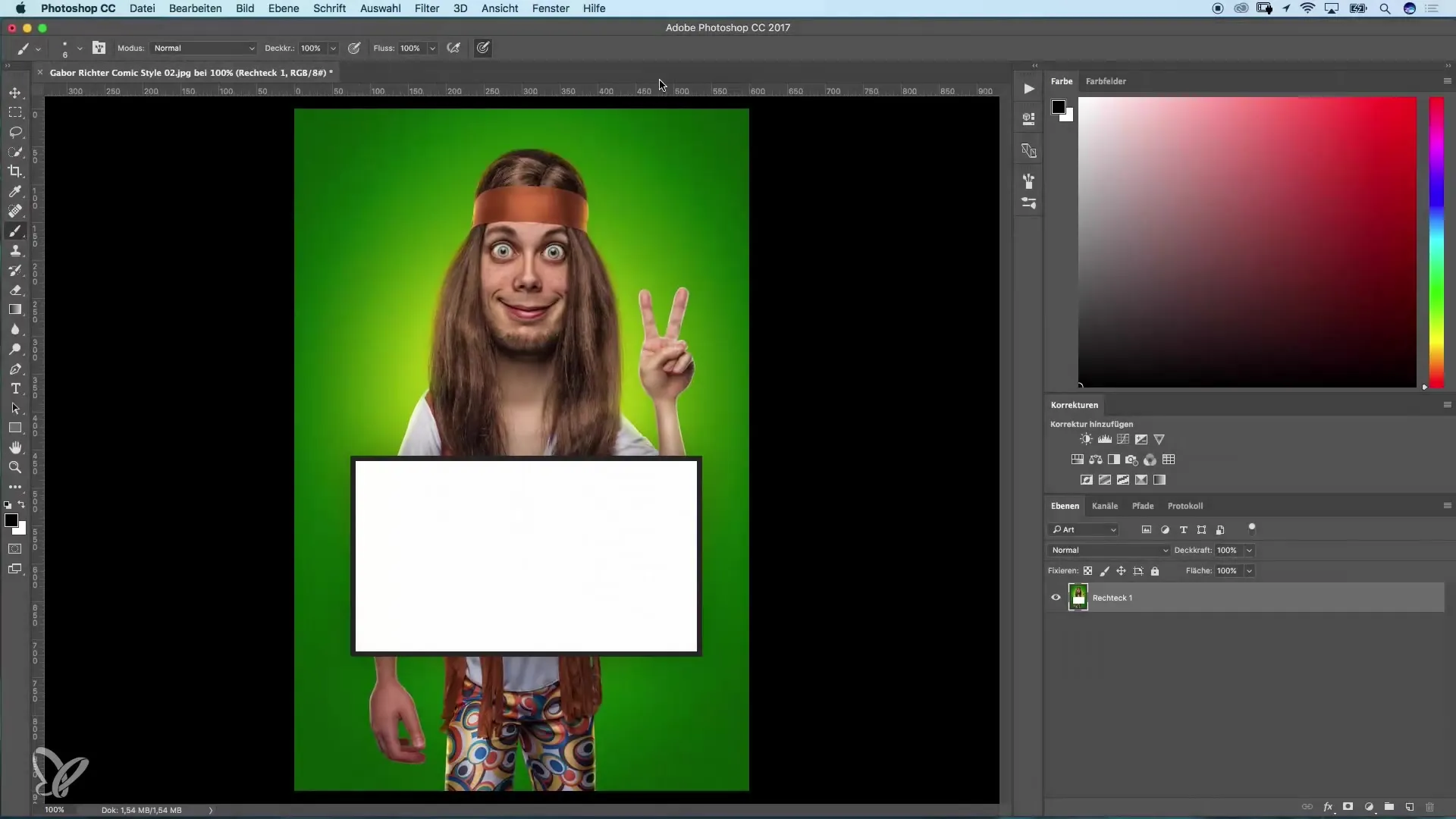Select the Horizontal Type tool
This screenshot has height=819, width=1456.
(x=15, y=388)
